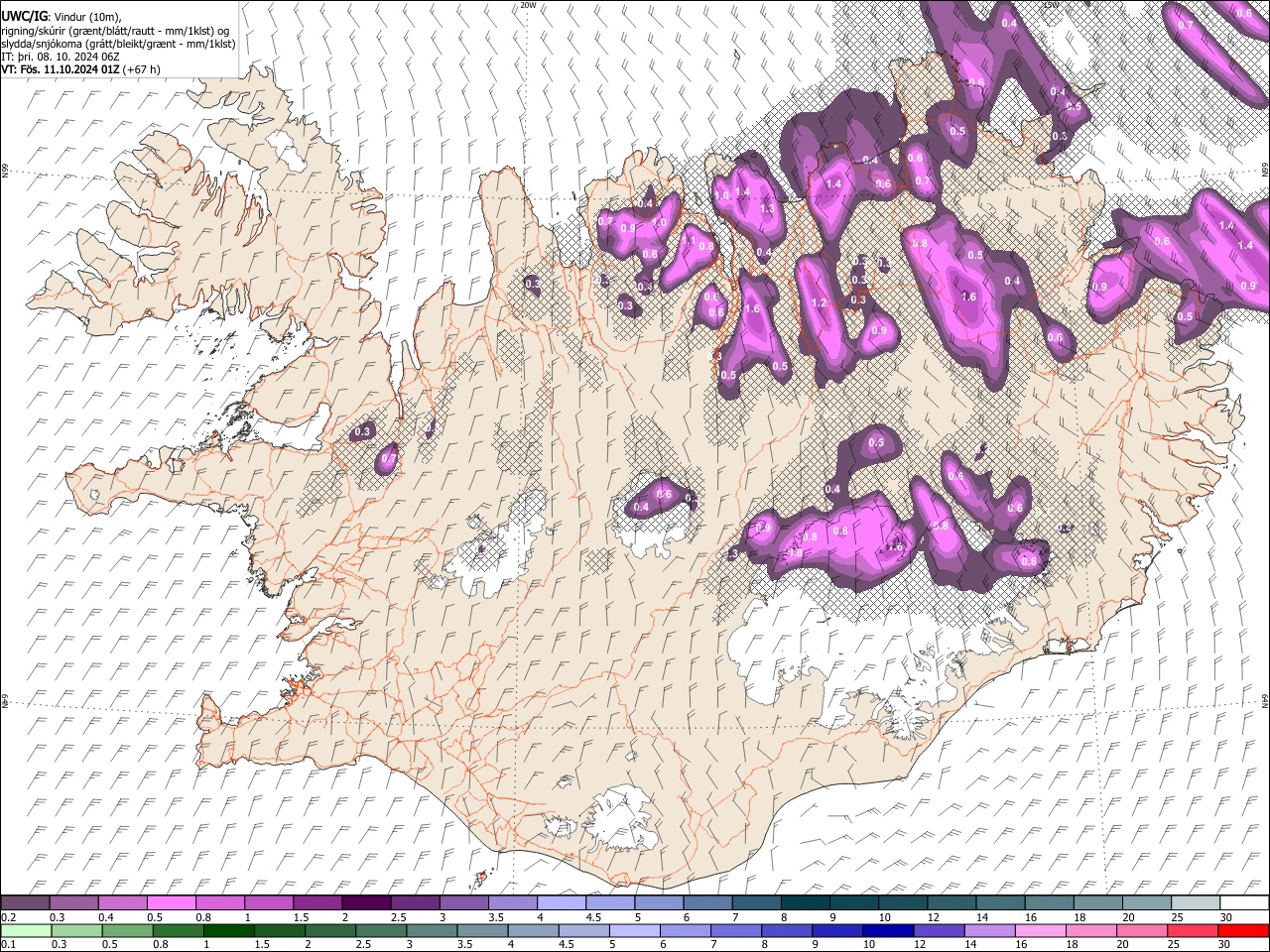The image size is (1270, 952).
Task: Click the 'VT: Fös. 11.10.2024 01Z (+67 h)' line
Action: coord(81,69)
